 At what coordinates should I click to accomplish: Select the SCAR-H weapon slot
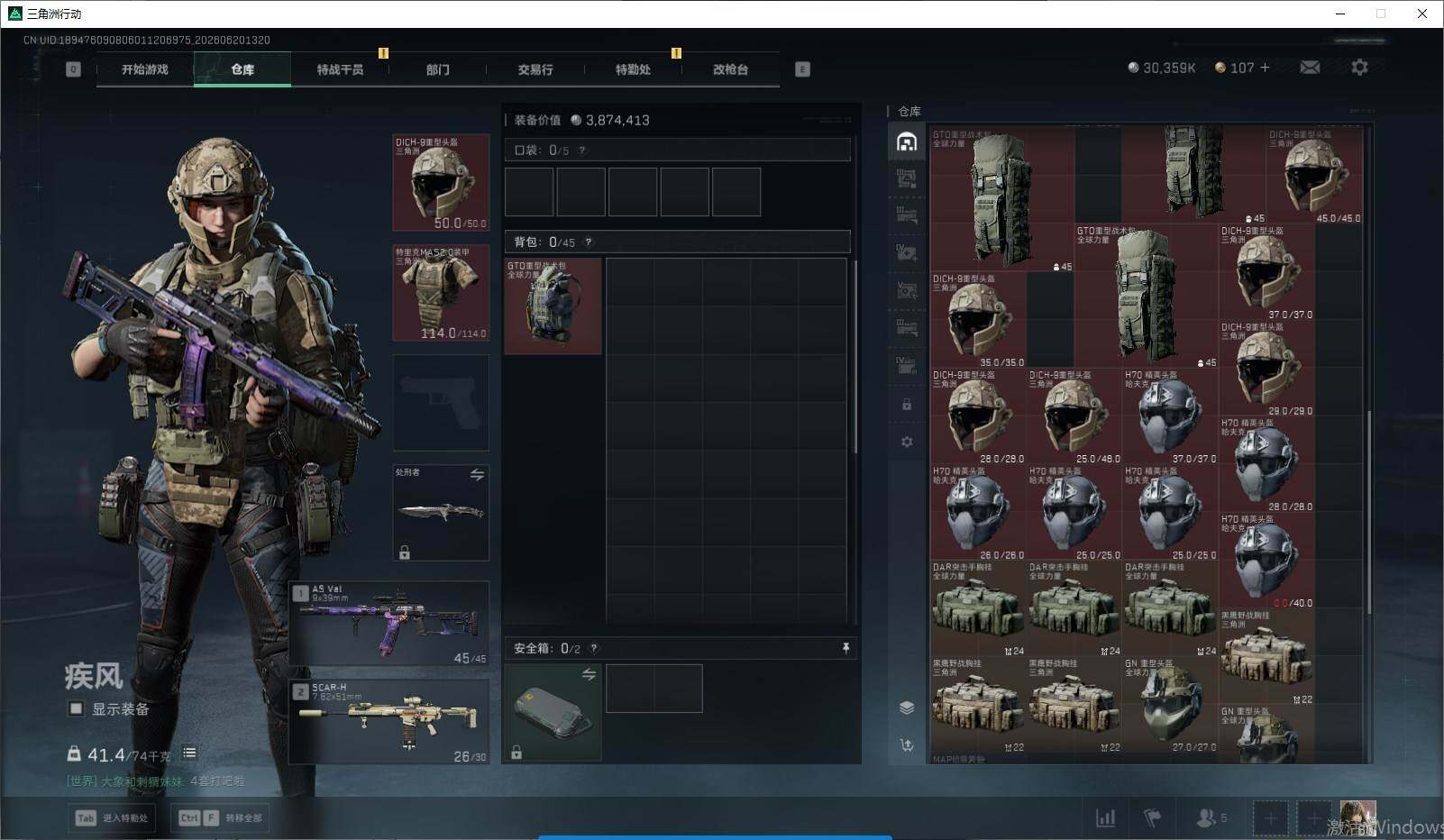pyautogui.click(x=389, y=722)
